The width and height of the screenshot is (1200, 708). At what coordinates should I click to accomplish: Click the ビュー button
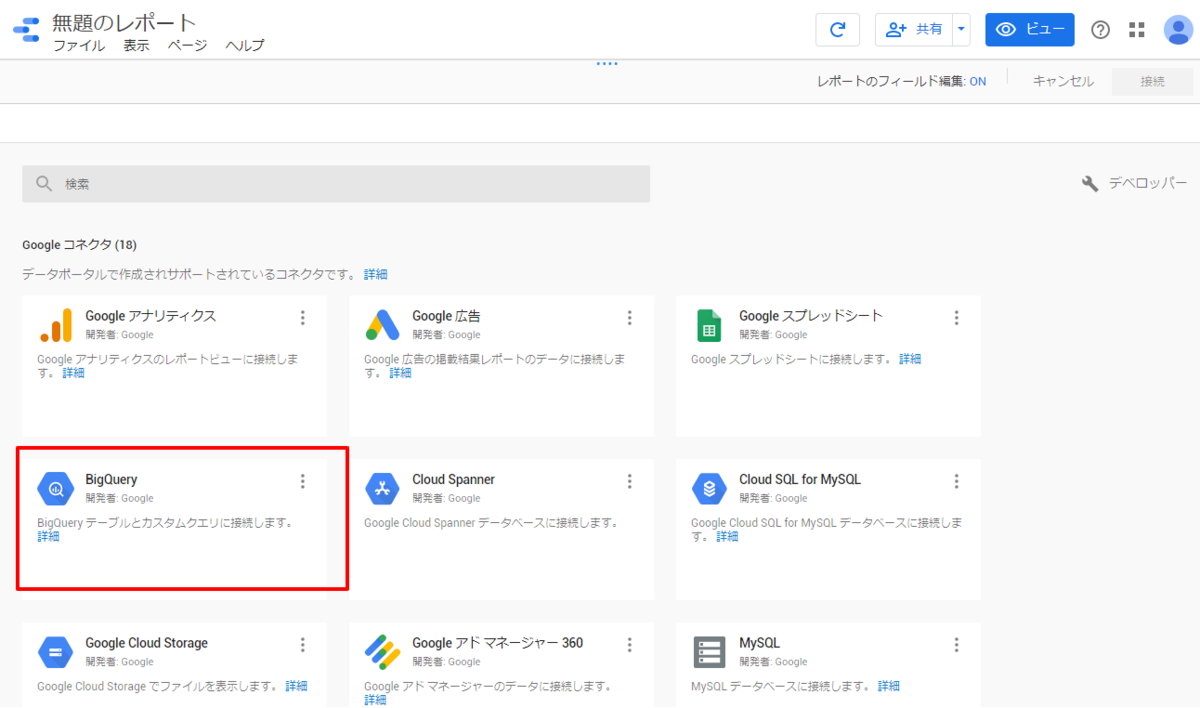pyautogui.click(x=1030, y=29)
